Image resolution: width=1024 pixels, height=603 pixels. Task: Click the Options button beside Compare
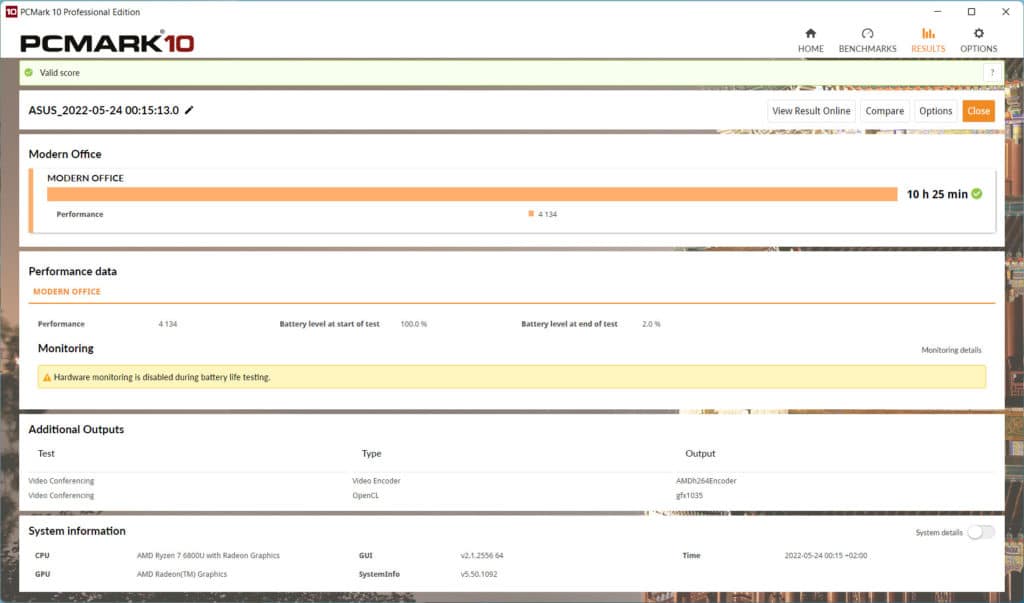[935, 111]
